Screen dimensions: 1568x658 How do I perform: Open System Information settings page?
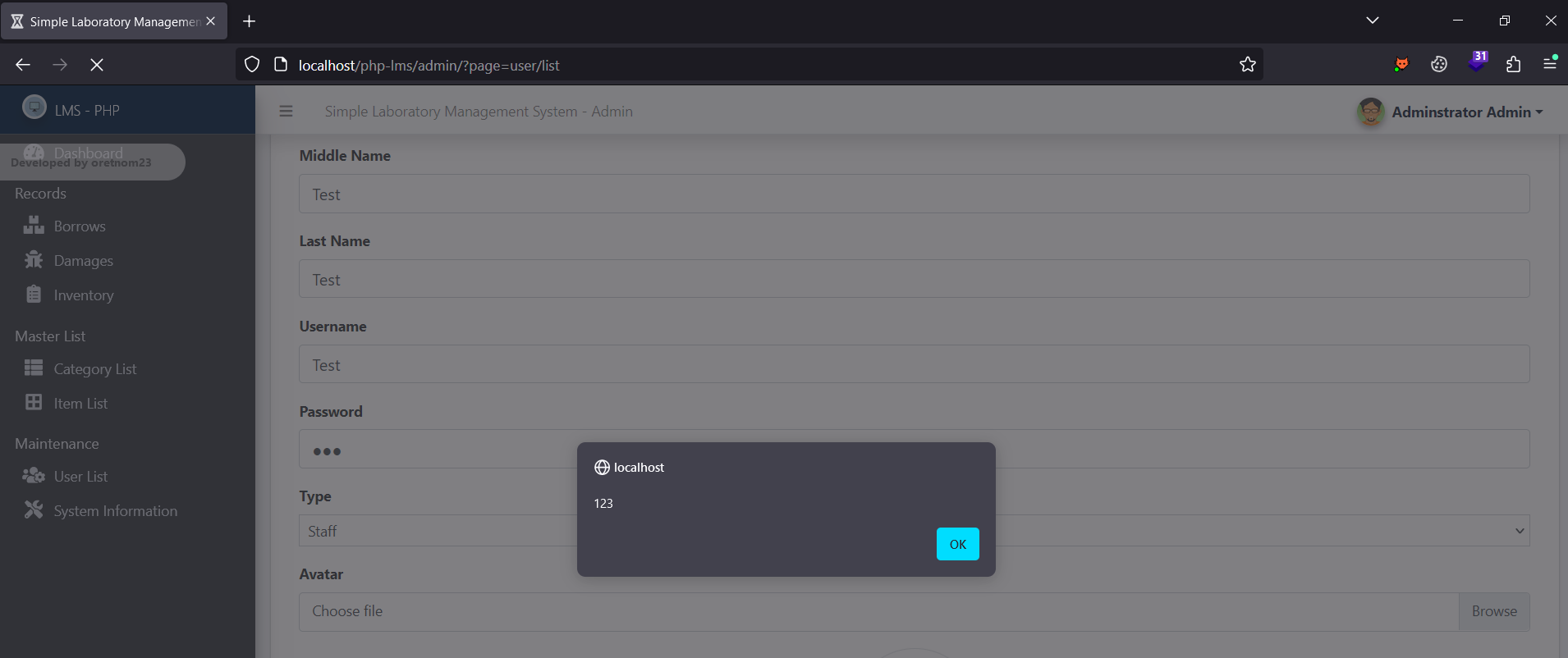point(116,511)
